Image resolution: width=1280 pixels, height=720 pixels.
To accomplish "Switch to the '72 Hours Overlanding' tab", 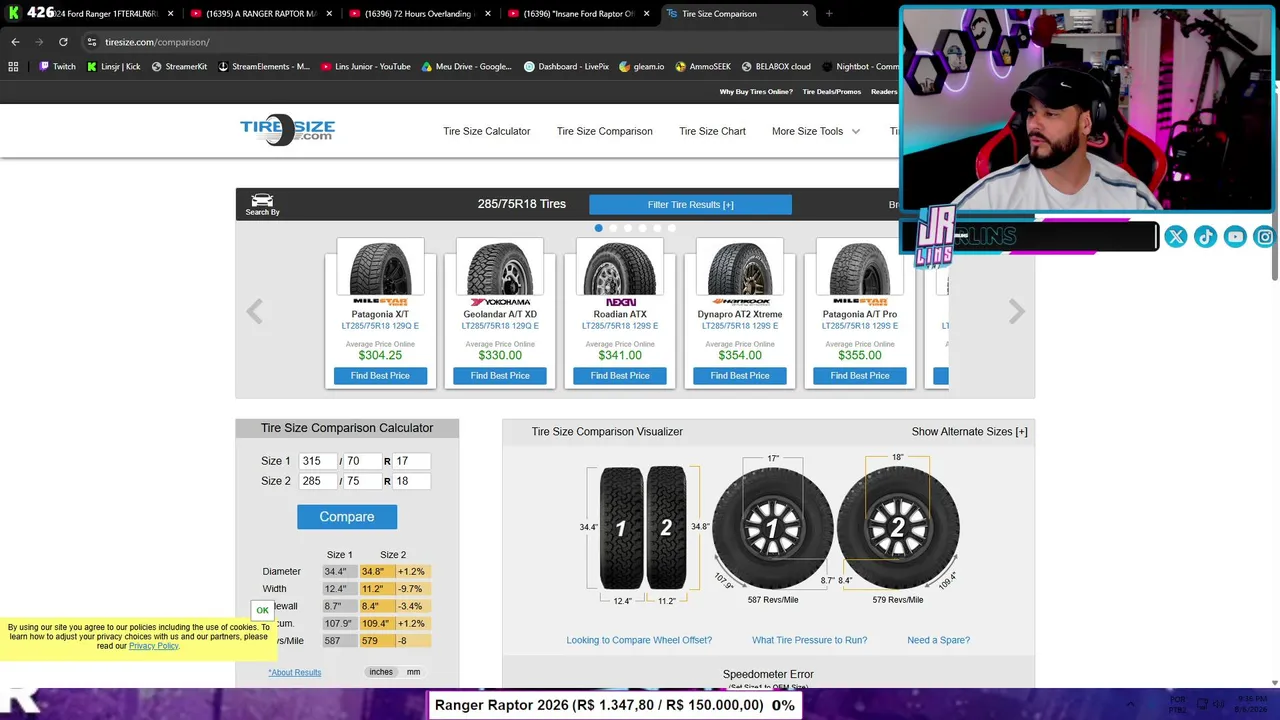I will [418, 14].
